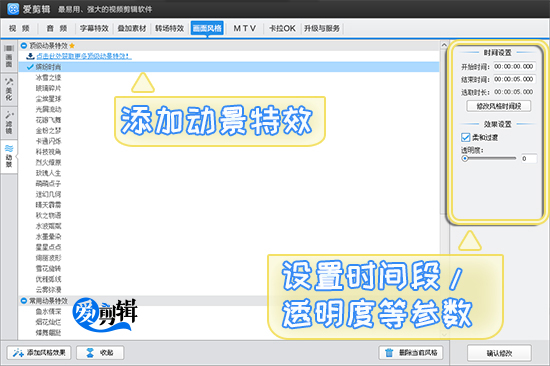550x366 pixels.
Task: Click the 透明度 slider handle
Action: pyautogui.click(x=465, y=159)
